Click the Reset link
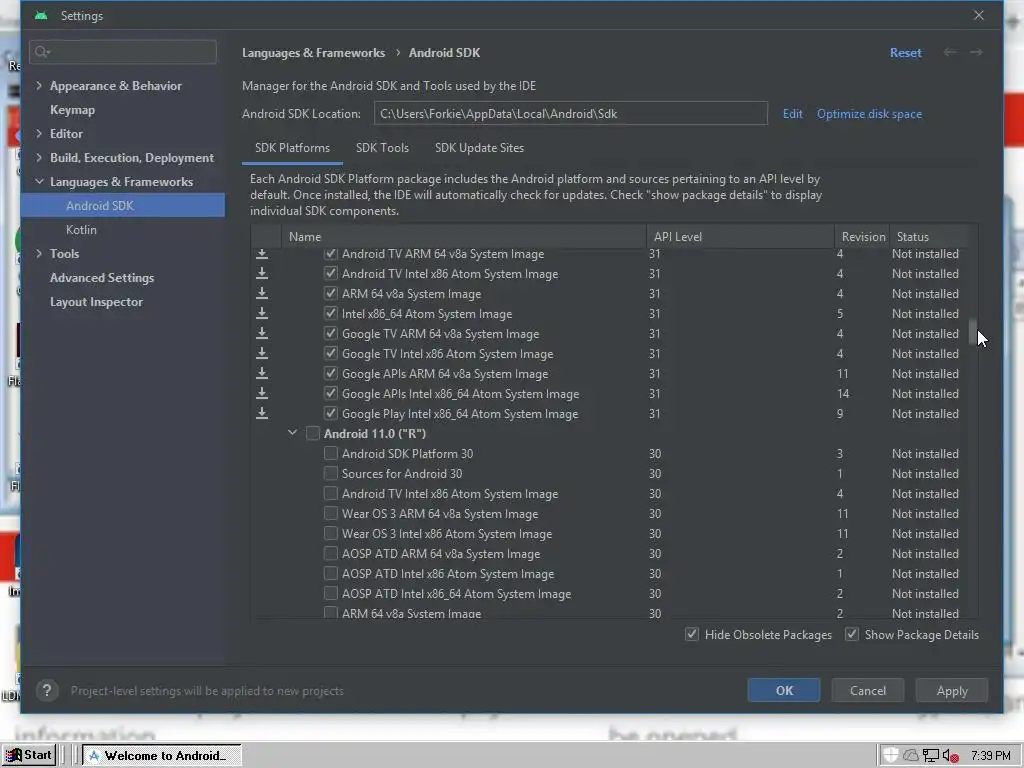 click(905, 53)
